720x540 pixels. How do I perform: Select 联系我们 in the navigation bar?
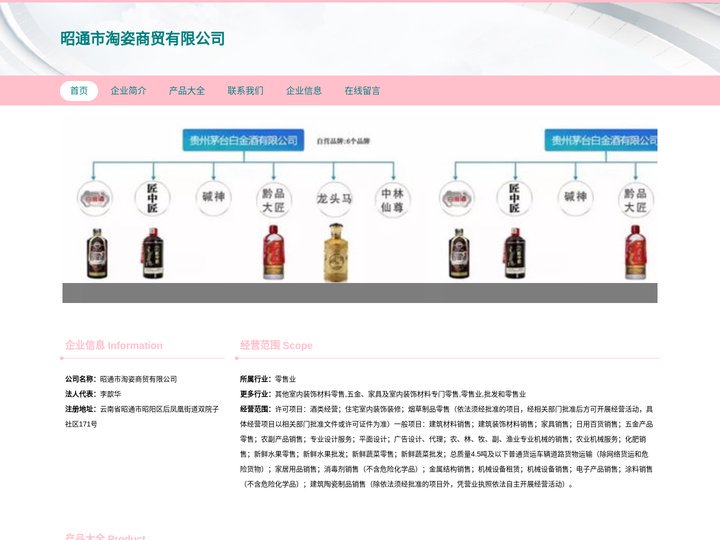(x=246, y=91)
